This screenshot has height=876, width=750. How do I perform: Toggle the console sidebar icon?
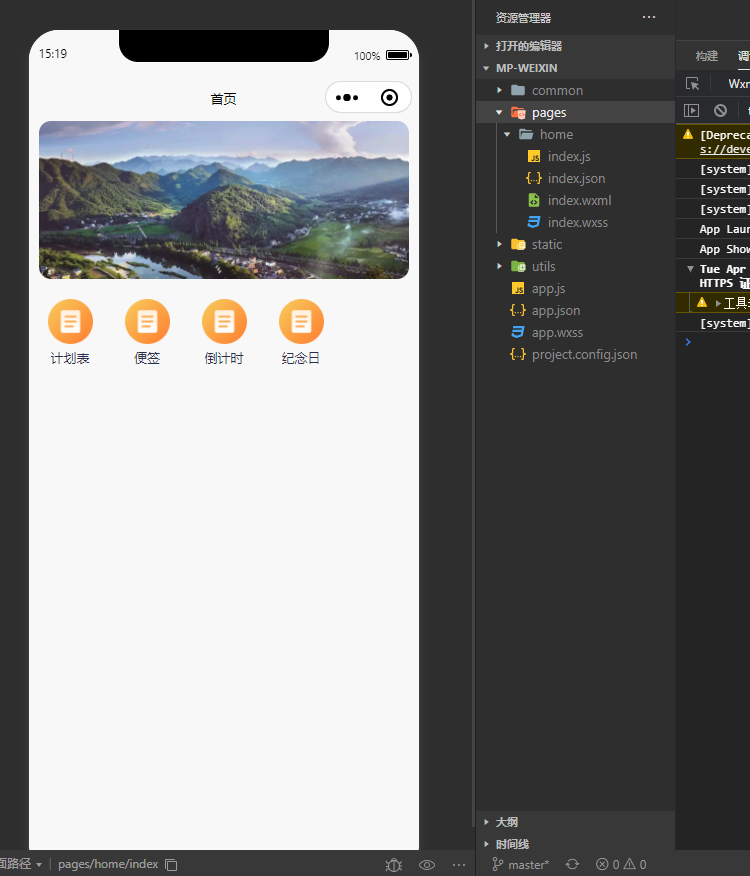pos(691,111)
